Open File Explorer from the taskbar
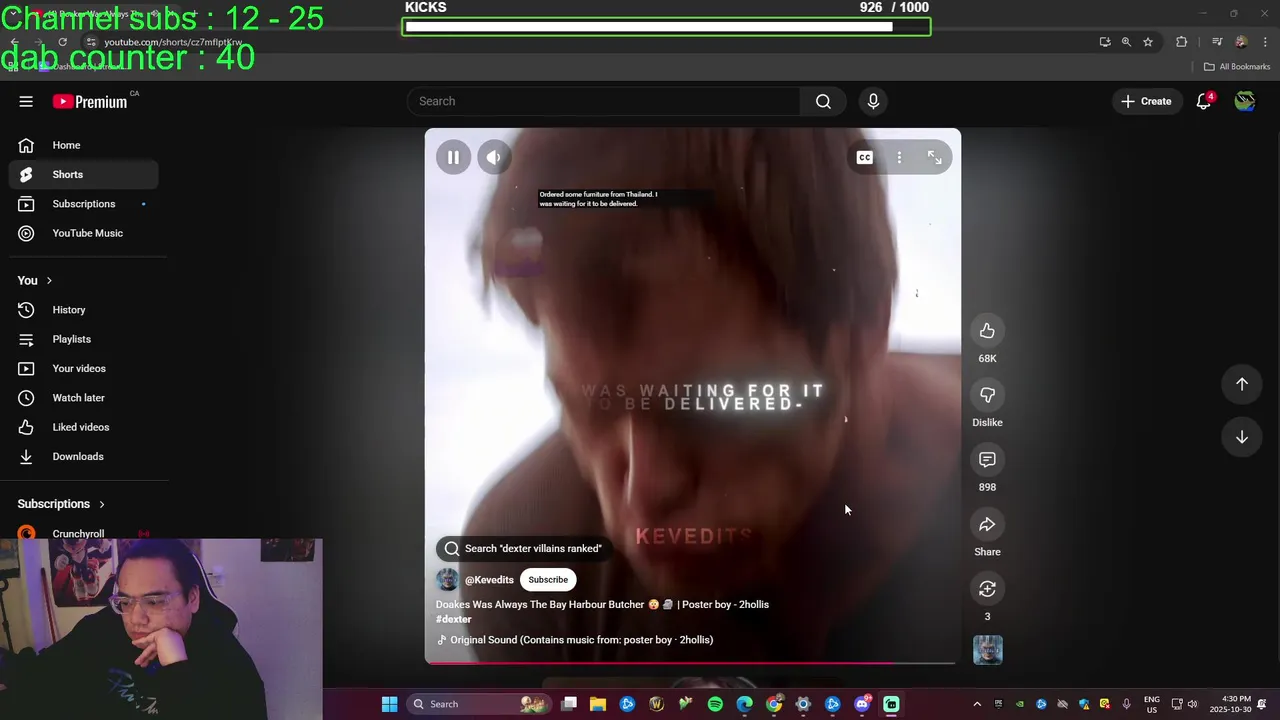1280x720 pixels. coord(597,704)
